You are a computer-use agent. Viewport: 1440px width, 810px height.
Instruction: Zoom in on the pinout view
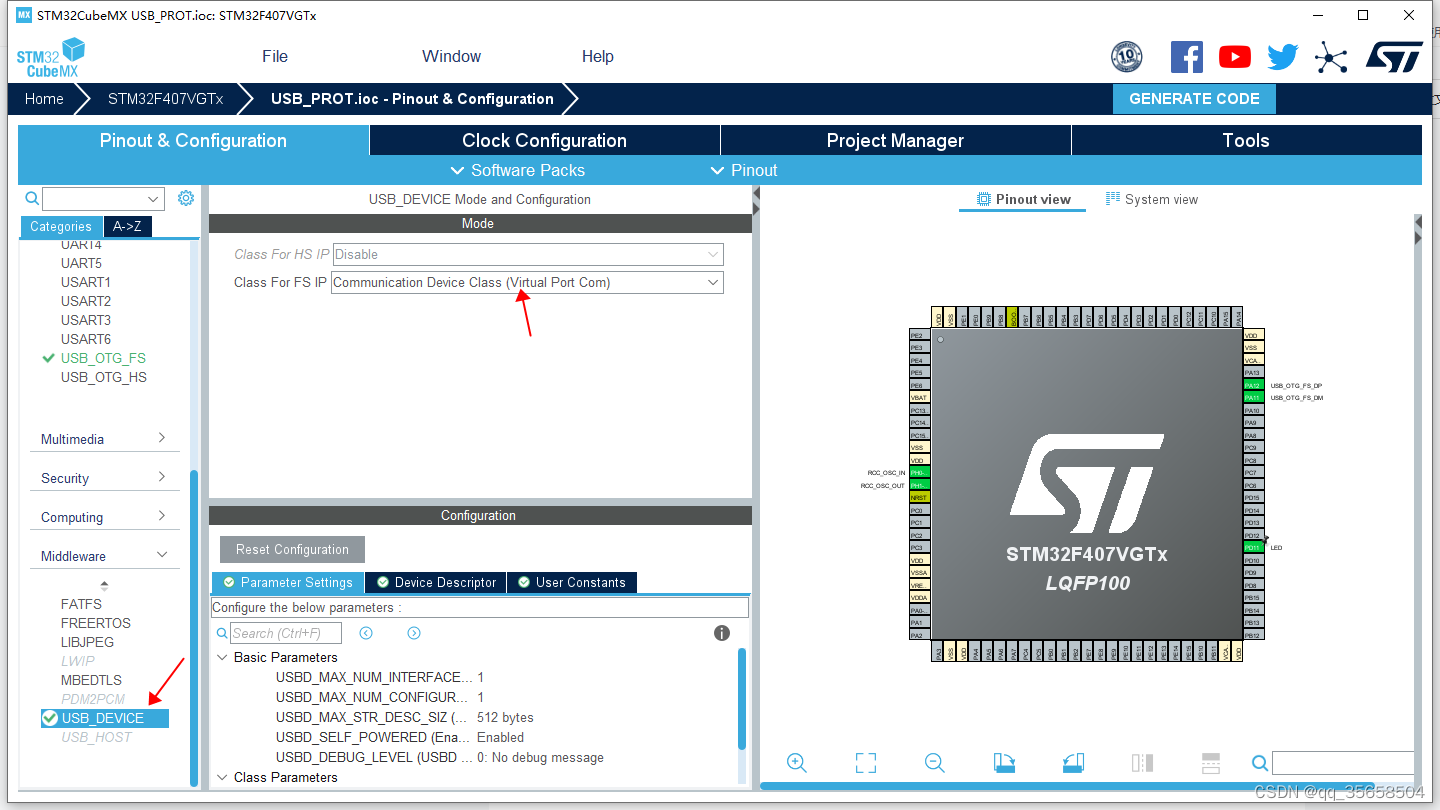click(796, 762)
